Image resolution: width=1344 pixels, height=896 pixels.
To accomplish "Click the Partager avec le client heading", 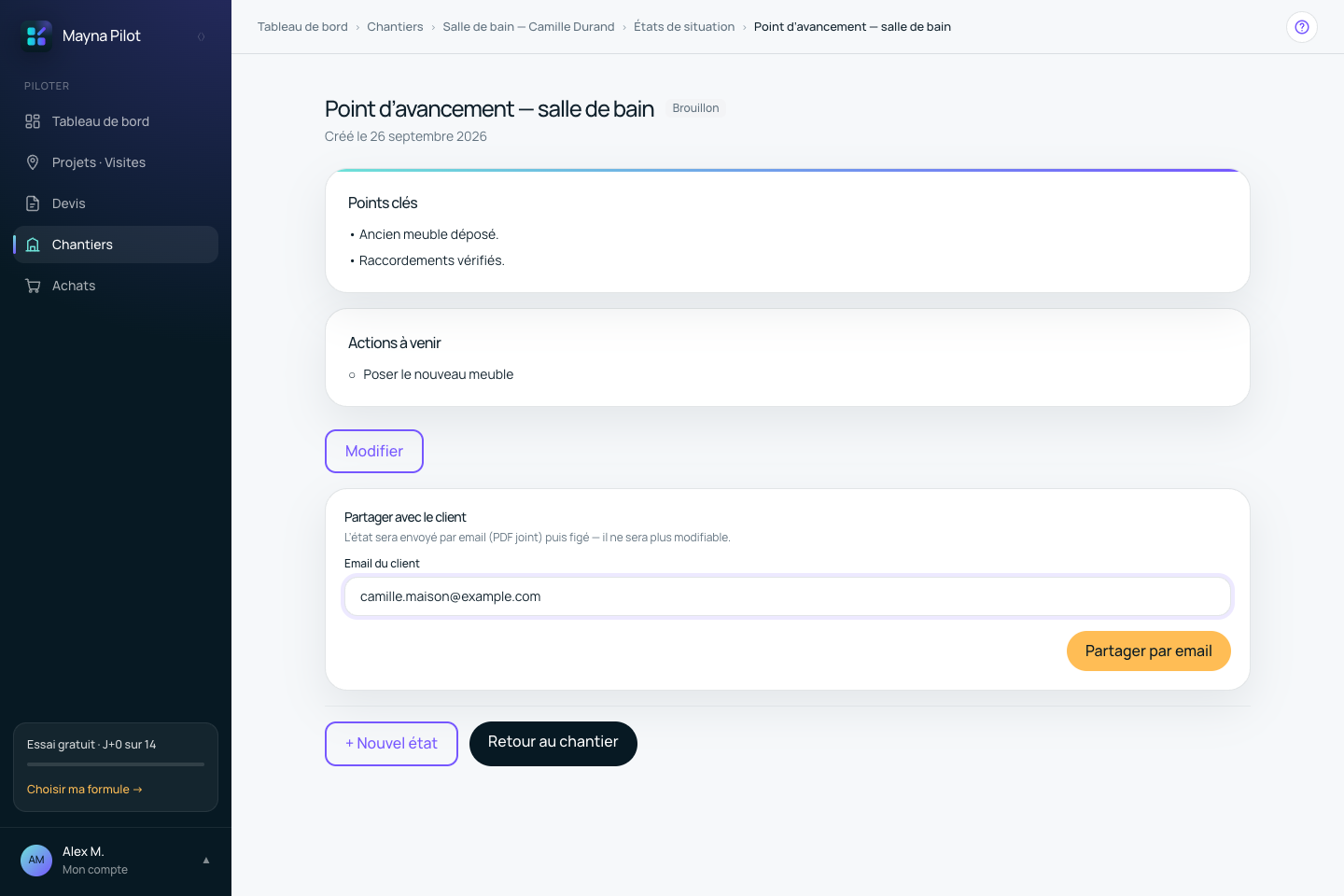I will 405,517.
